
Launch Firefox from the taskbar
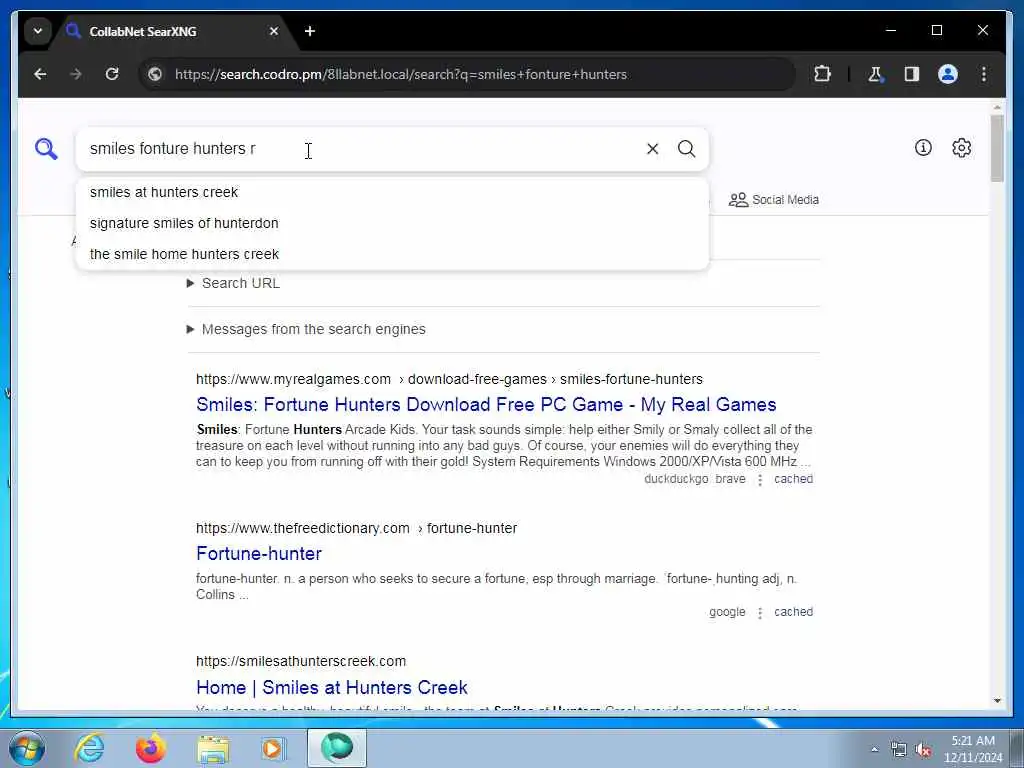tap(150, 748)
